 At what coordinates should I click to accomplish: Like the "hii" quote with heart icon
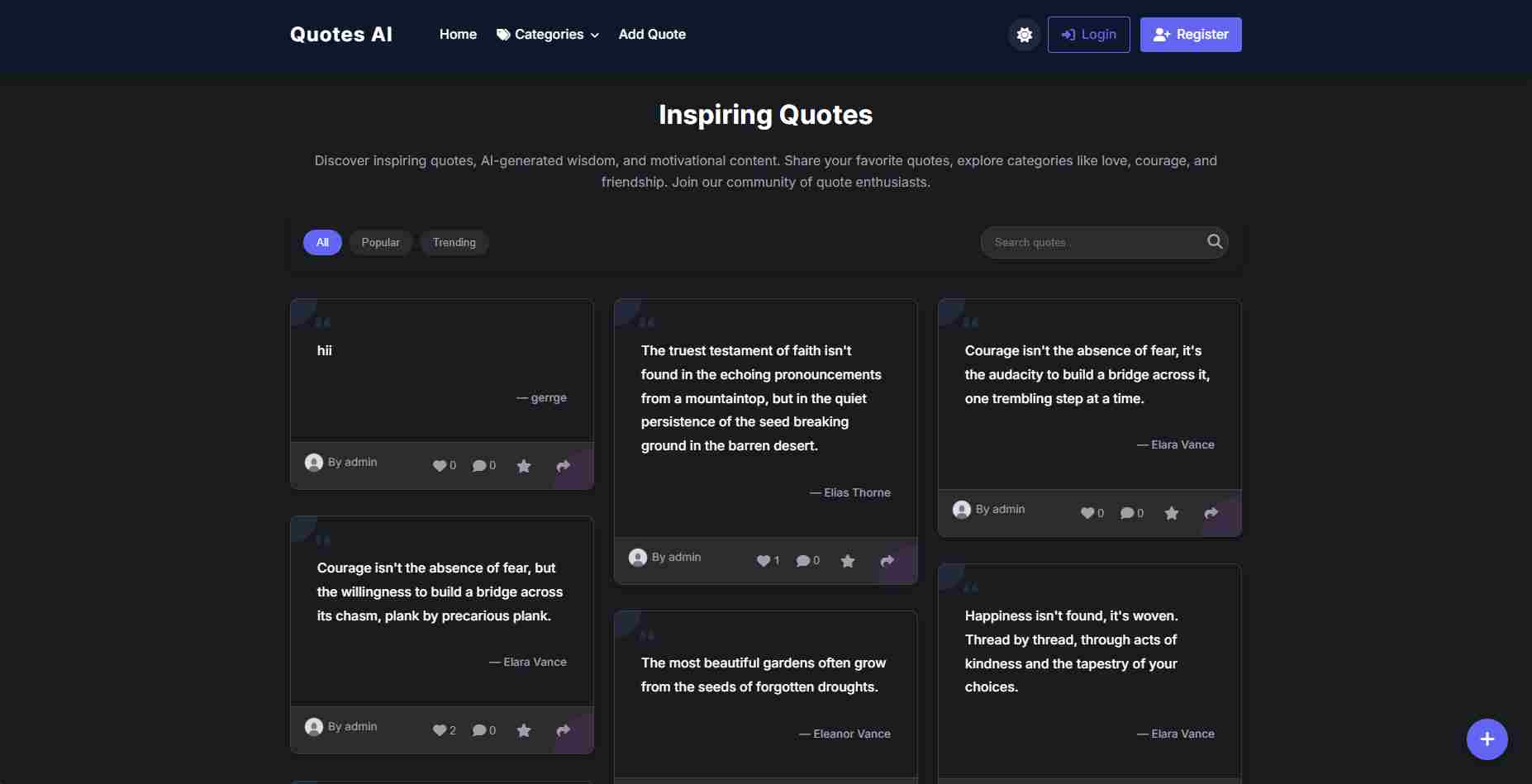pyautogui.click(x=440, y=466)
